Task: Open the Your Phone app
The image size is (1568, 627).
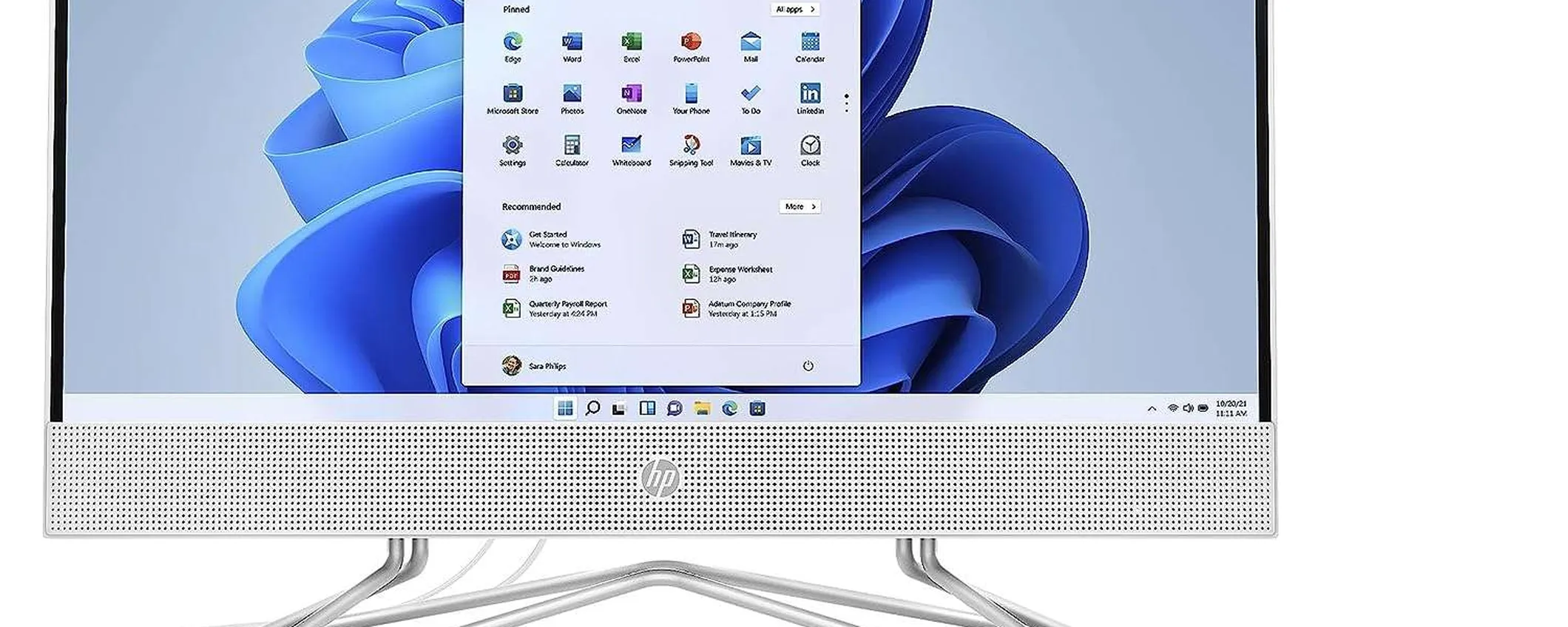Action: pos(691,99)
